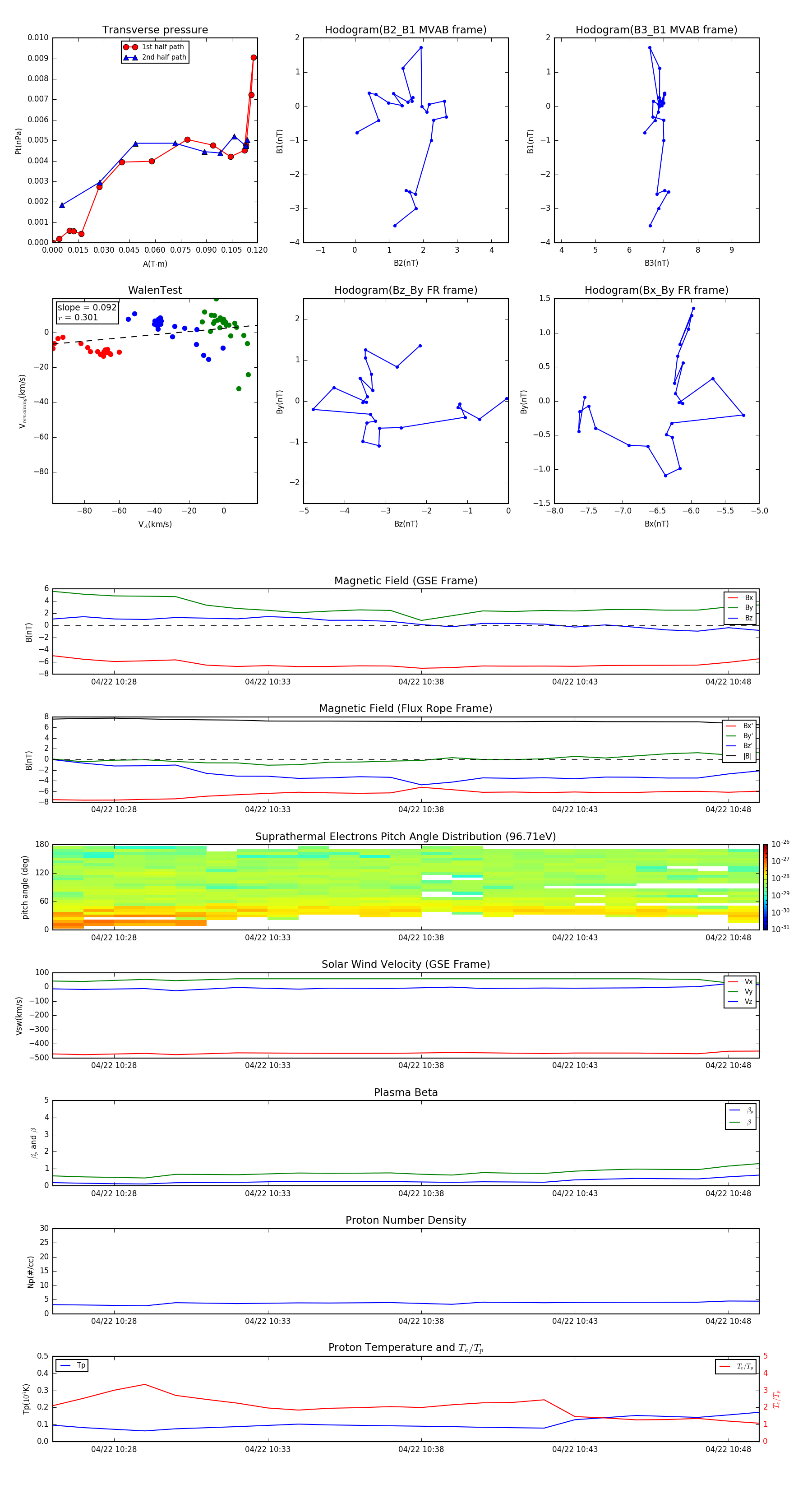The width and height of the screenshot is (812, 1489).
Task: Click the pitch angle spectrogram colorbar
Action: pos(765,887)
